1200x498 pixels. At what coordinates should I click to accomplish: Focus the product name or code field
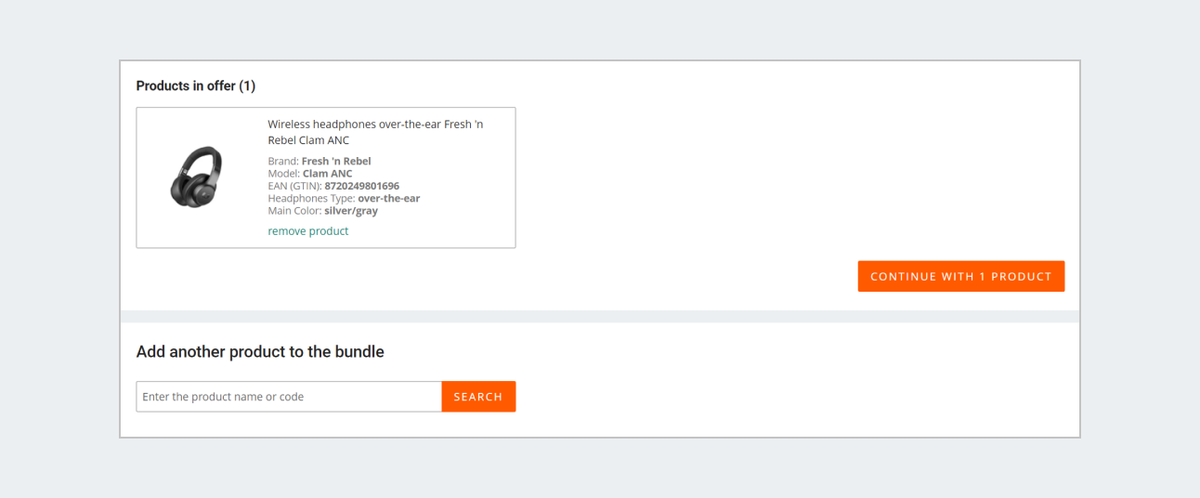289,397
